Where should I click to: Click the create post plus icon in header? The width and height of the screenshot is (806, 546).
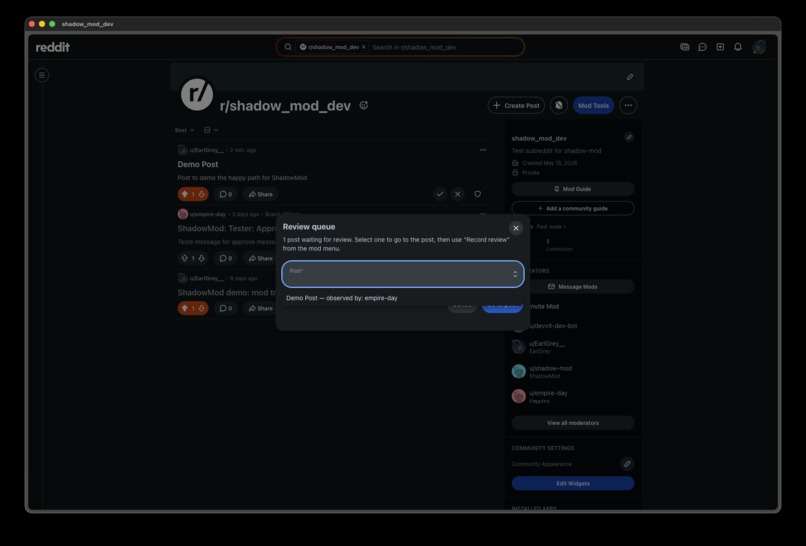click(x=720, y=47)
